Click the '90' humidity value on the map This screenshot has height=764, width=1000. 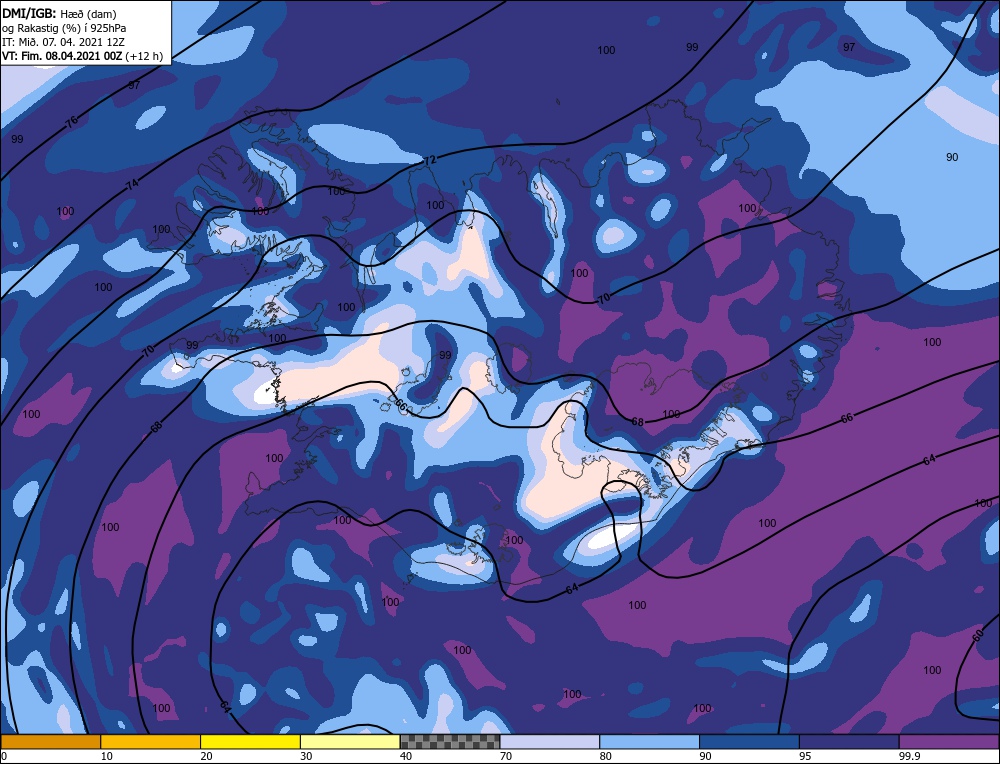click(952, 157)
